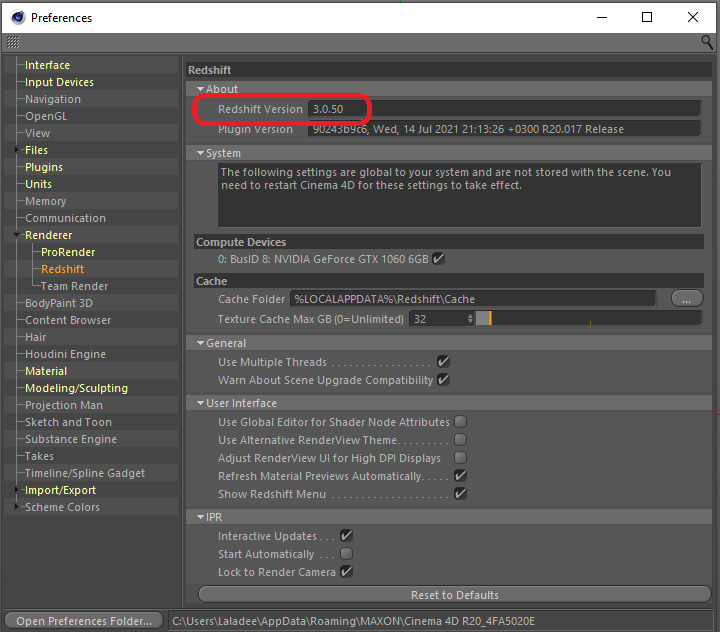The image size is (720, 632).
Task: Open Substance Engine preferences
Action: click(71, 439)
